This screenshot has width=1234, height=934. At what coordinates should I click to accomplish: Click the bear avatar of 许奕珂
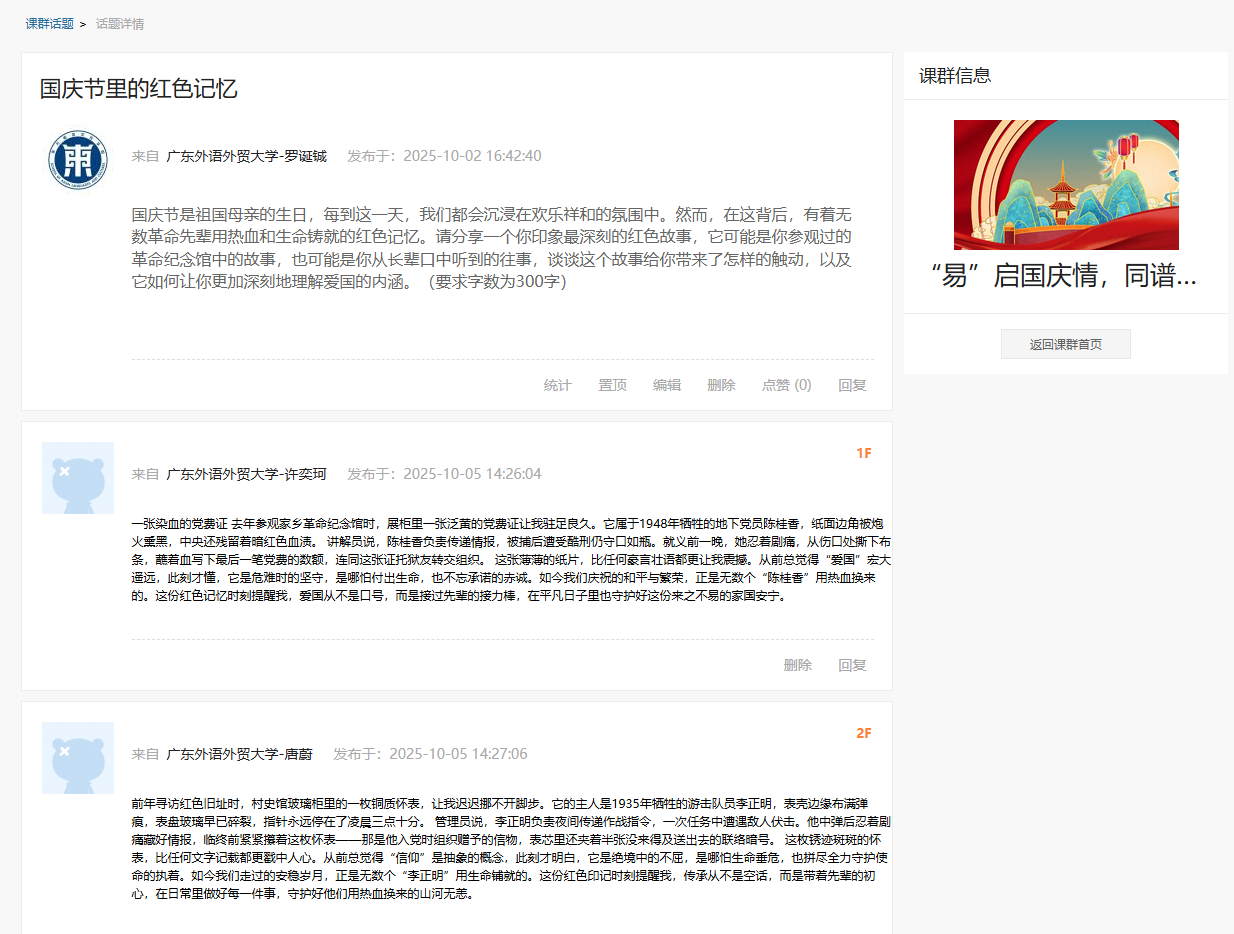pos(77,478)
